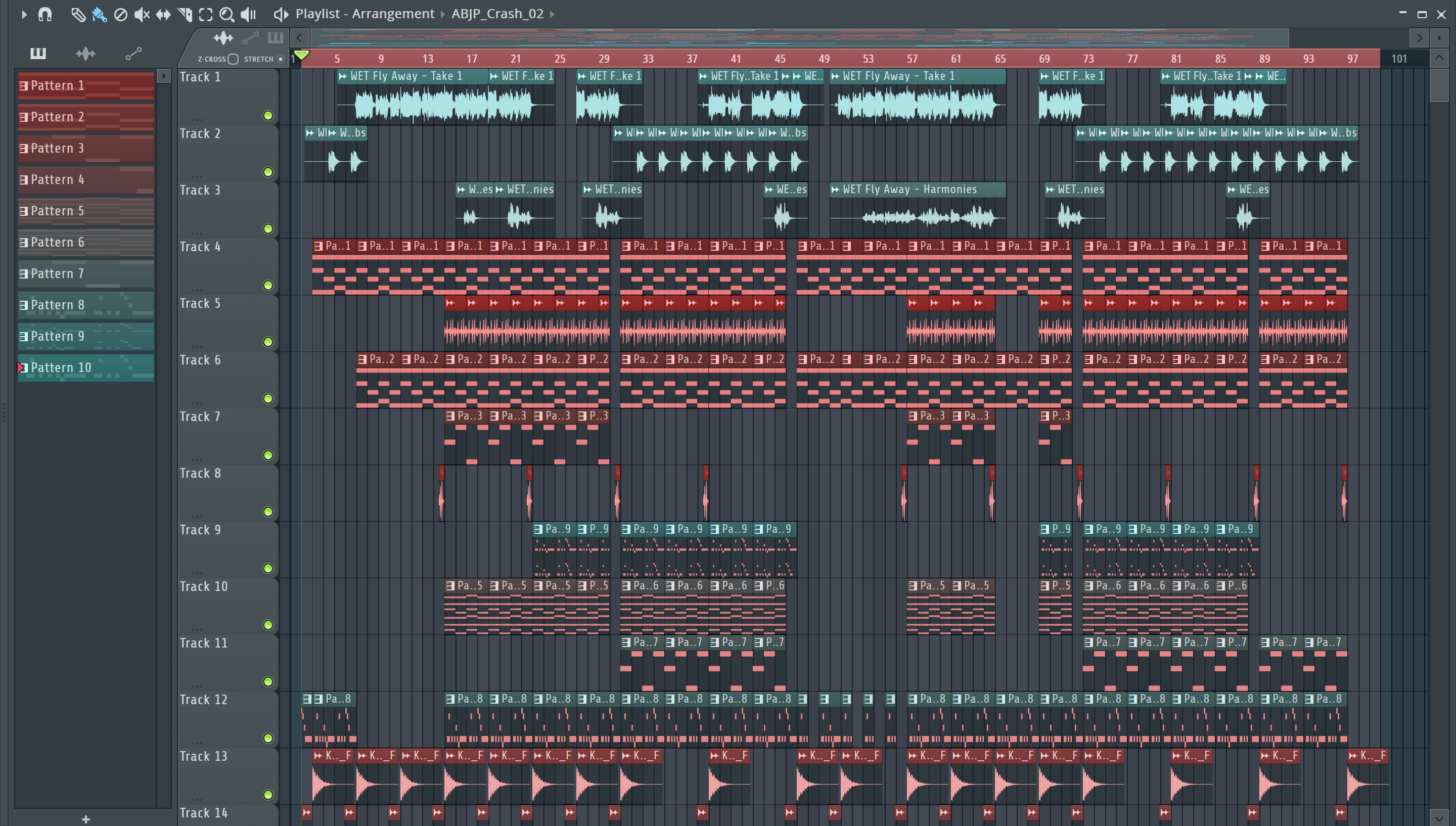
Task: Click the small square button right of overview
Action: (1439, 38)
